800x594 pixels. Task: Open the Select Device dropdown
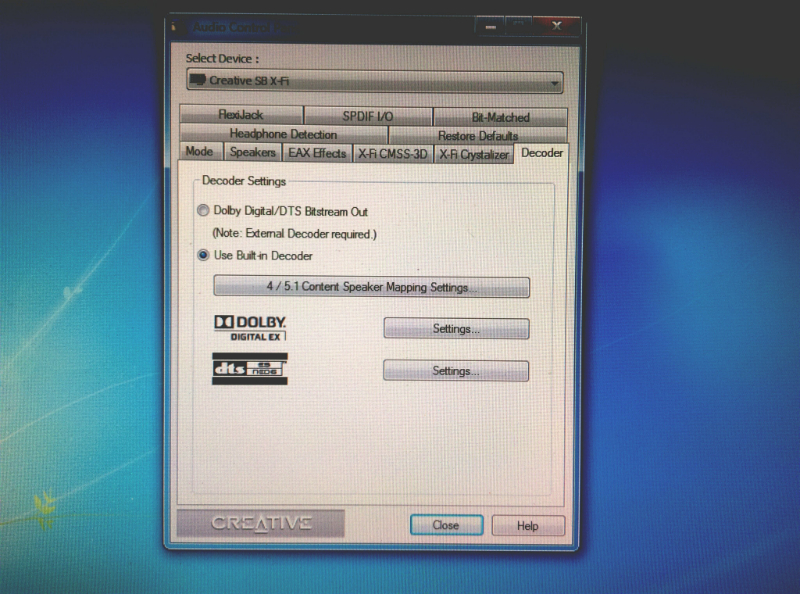coord(375,82)
